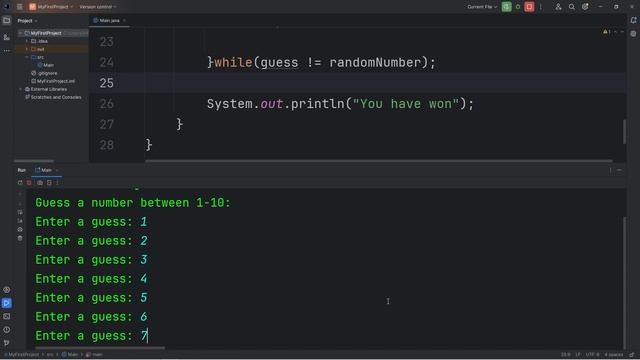Open the Problems tool window icon
This screenshot has width=640, height=360.
coord(7,329)
